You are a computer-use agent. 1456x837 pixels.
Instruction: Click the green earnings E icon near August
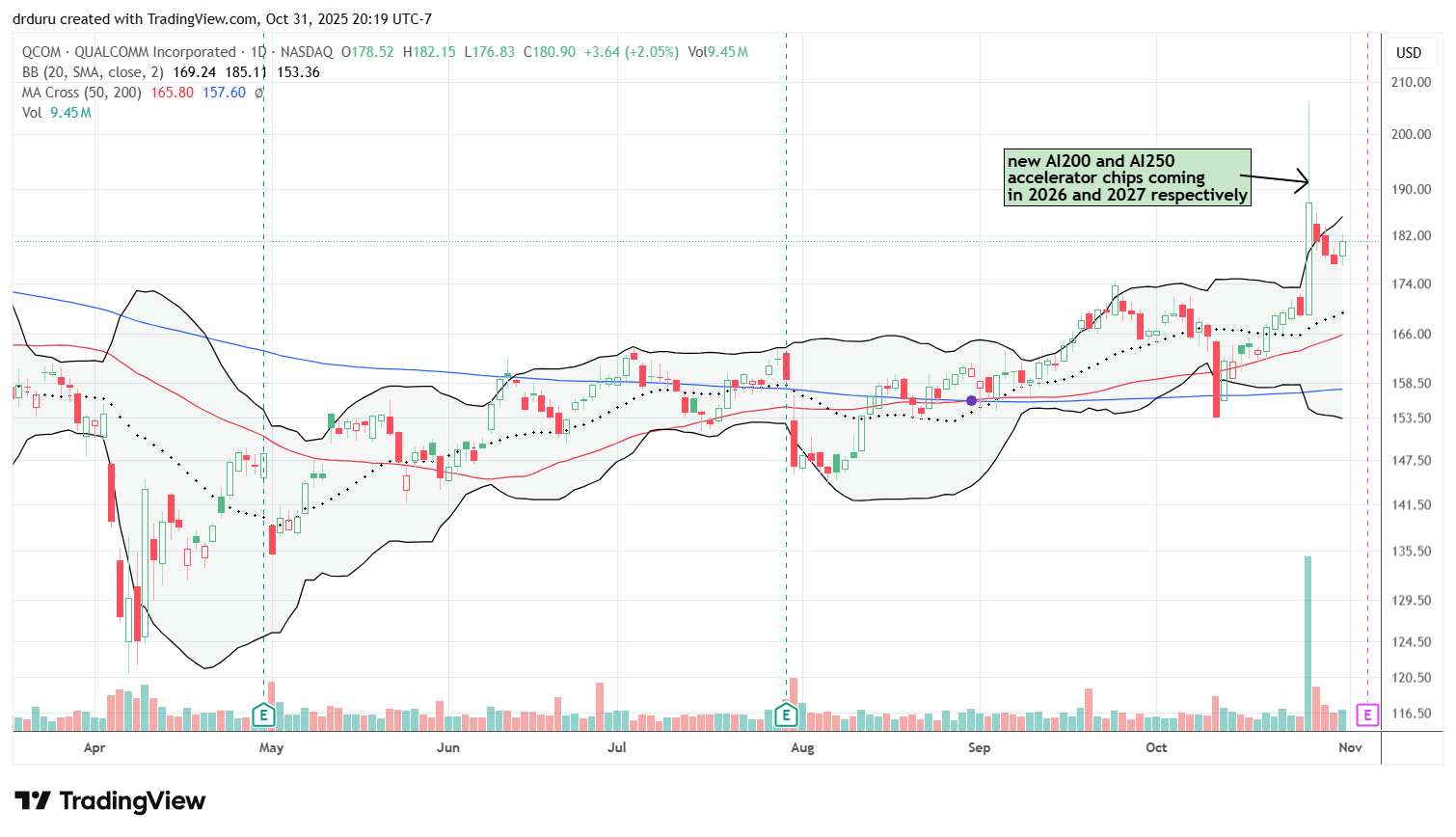[x=787, y=715]
